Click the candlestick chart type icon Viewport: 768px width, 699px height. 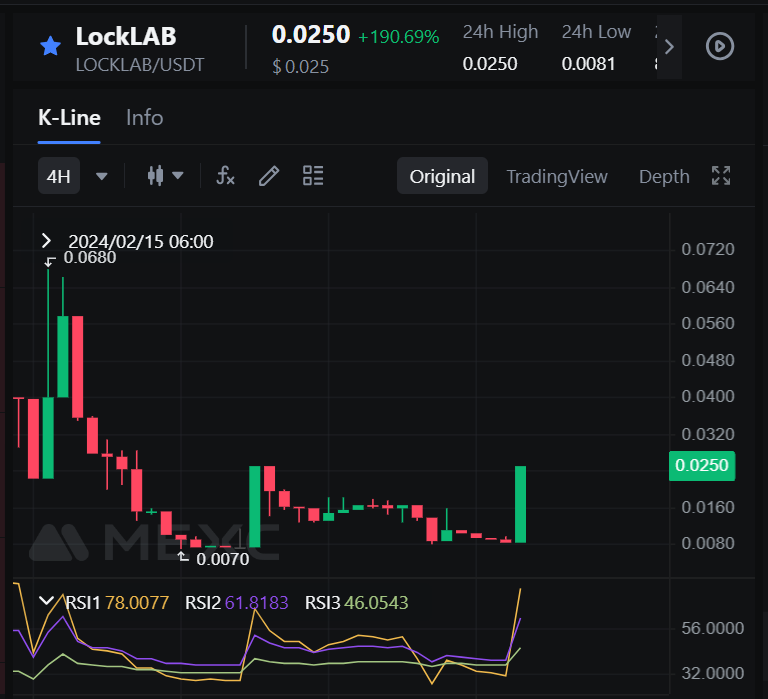[x=155, y=175]
